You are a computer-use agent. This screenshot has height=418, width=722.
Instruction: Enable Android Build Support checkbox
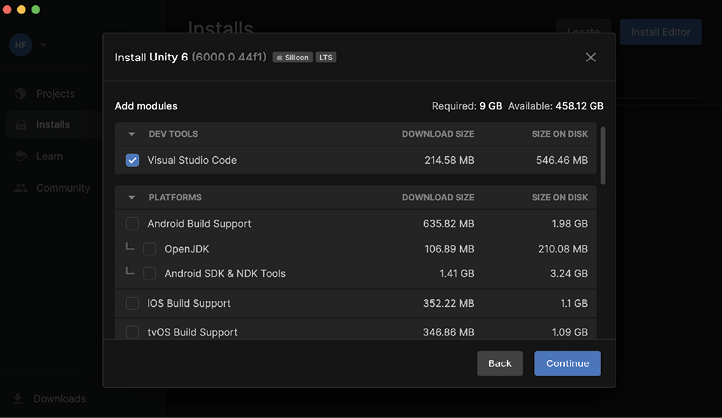click(132, 224)
